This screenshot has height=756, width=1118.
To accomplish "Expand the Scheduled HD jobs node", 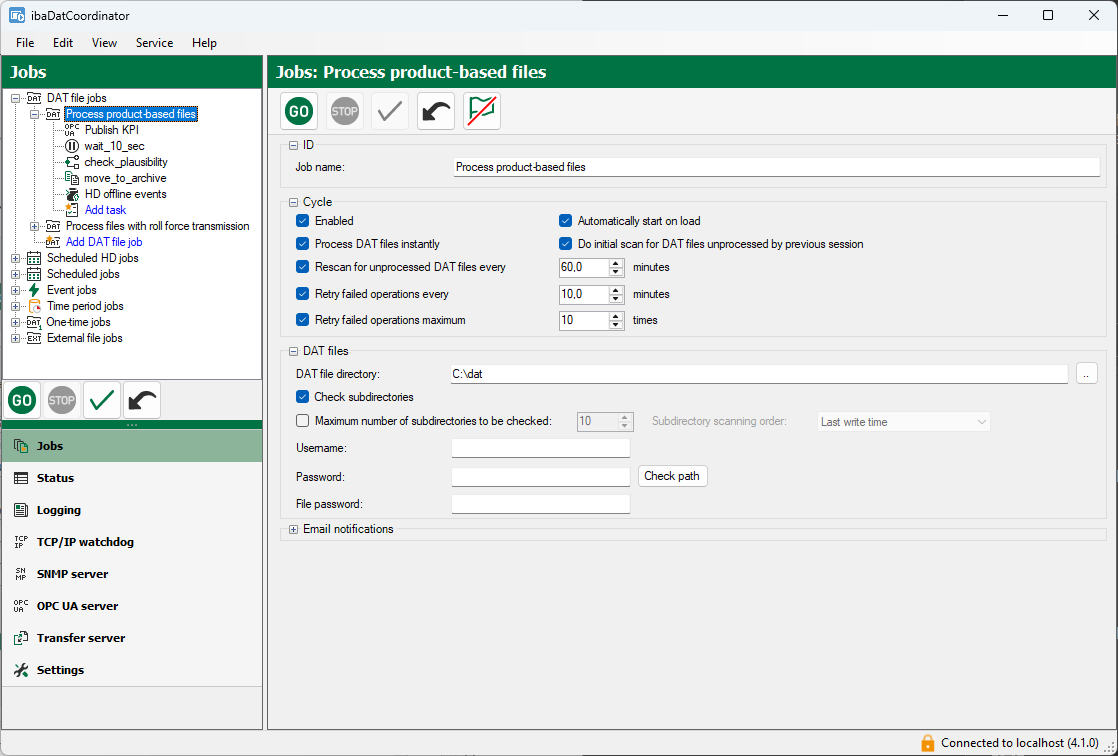I will coord(15,258).
